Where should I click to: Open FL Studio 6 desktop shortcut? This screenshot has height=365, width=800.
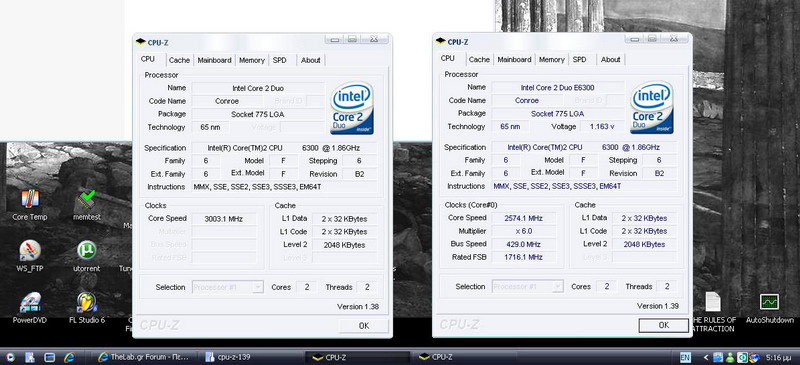point(87,308)
